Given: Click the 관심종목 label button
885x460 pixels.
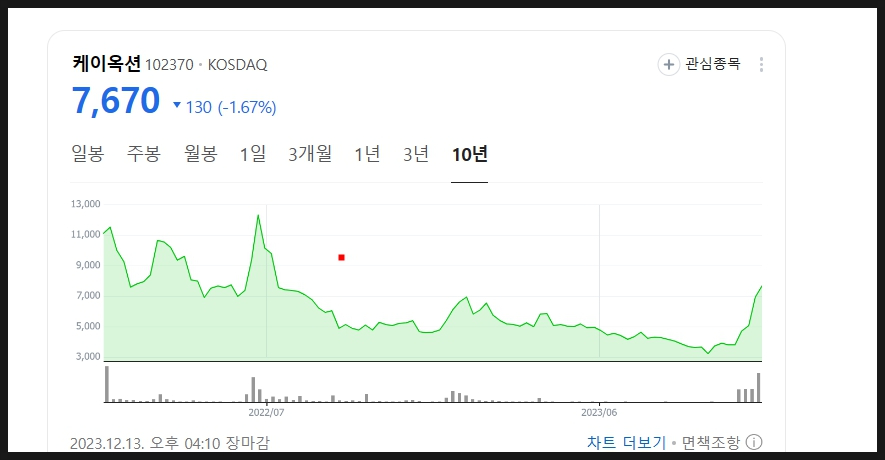Looking at the screenshot, I should pyautogui.click(x=712, y=64).
